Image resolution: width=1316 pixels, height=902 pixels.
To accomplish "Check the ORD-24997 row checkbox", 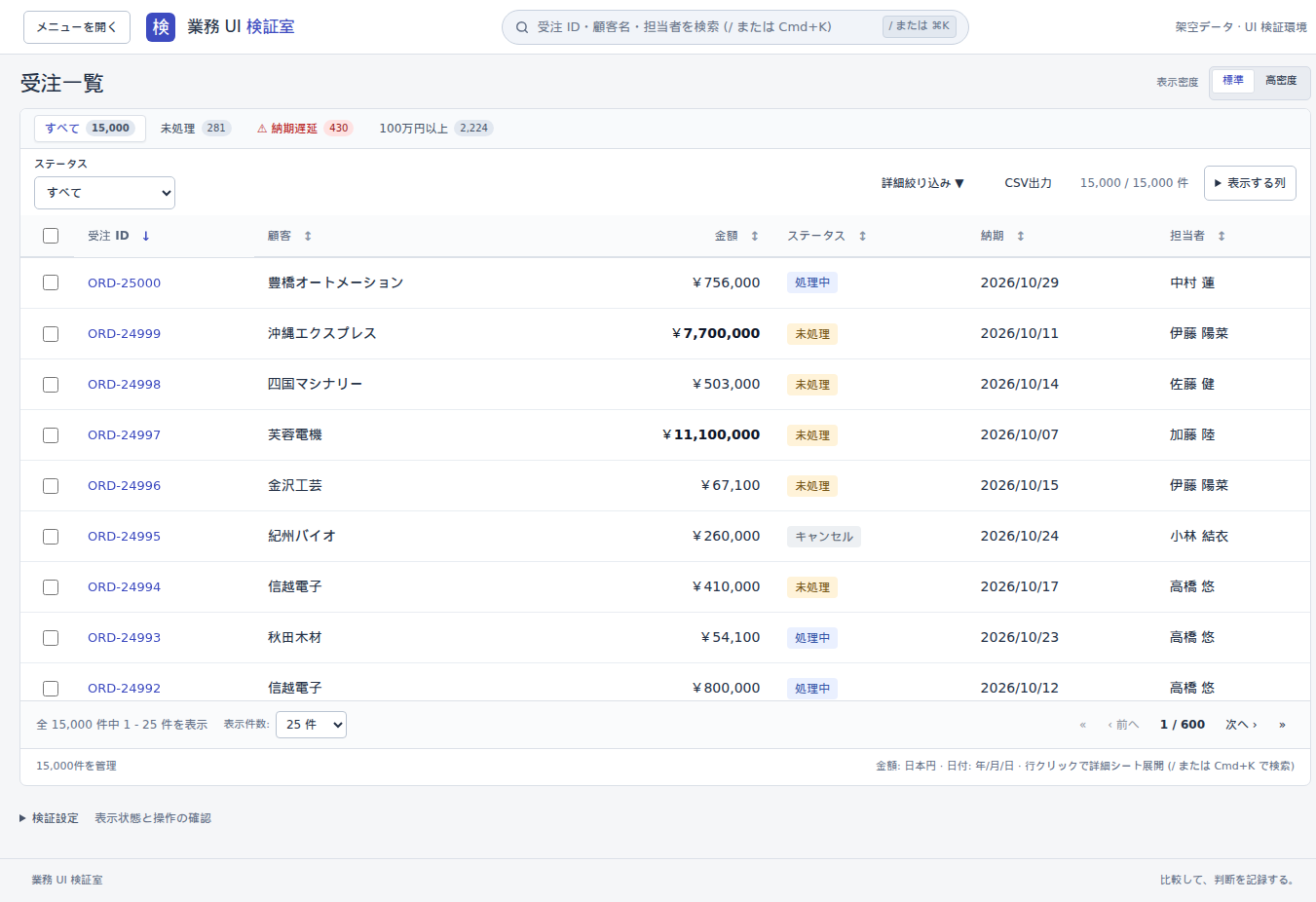I will [51, 435].
